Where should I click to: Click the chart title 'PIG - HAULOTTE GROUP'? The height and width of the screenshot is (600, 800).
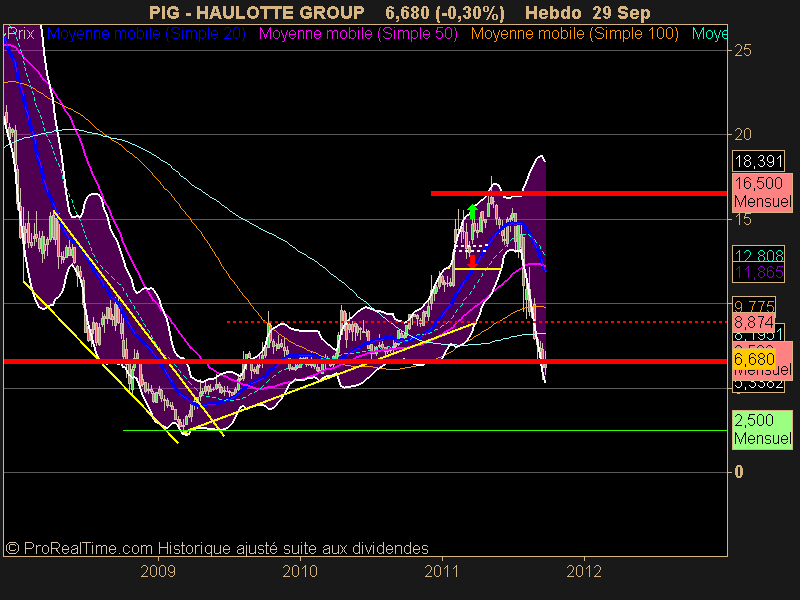click(x=257, y=12)
